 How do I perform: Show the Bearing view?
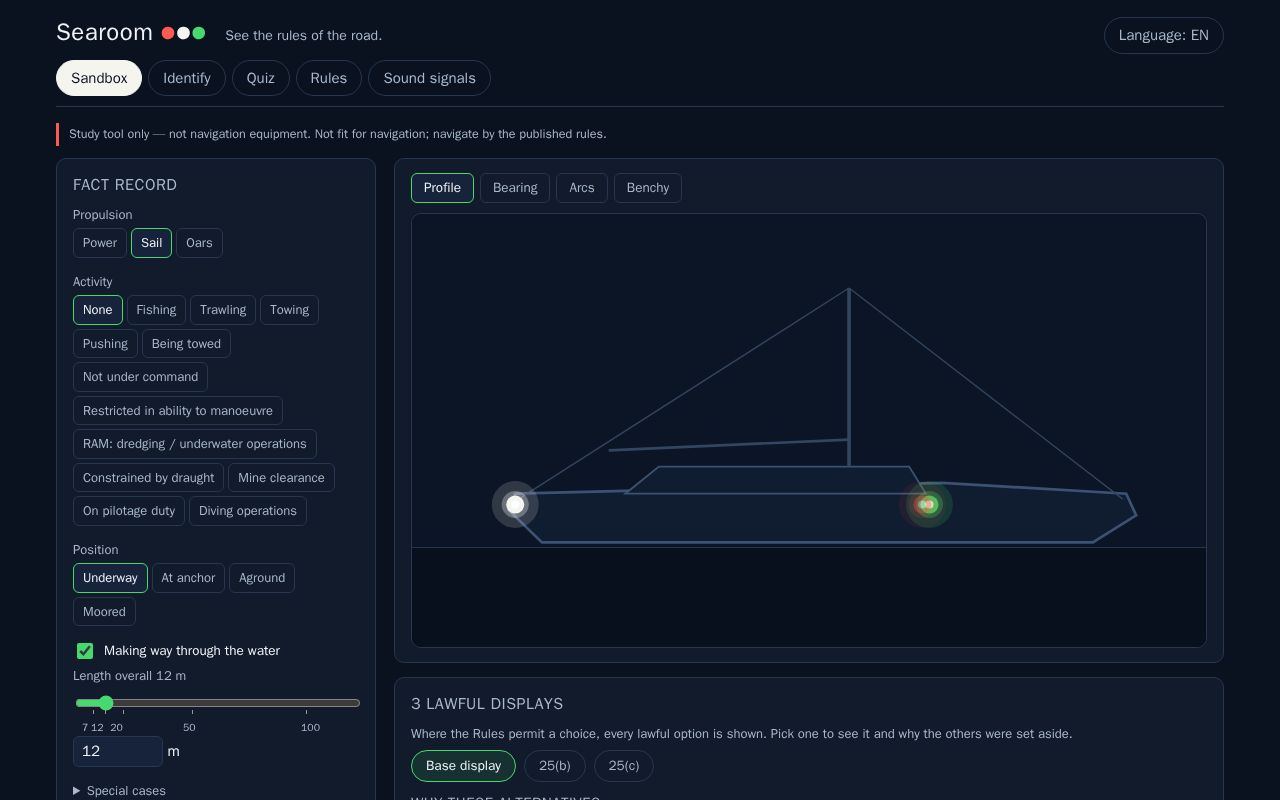tap(515, 188)
